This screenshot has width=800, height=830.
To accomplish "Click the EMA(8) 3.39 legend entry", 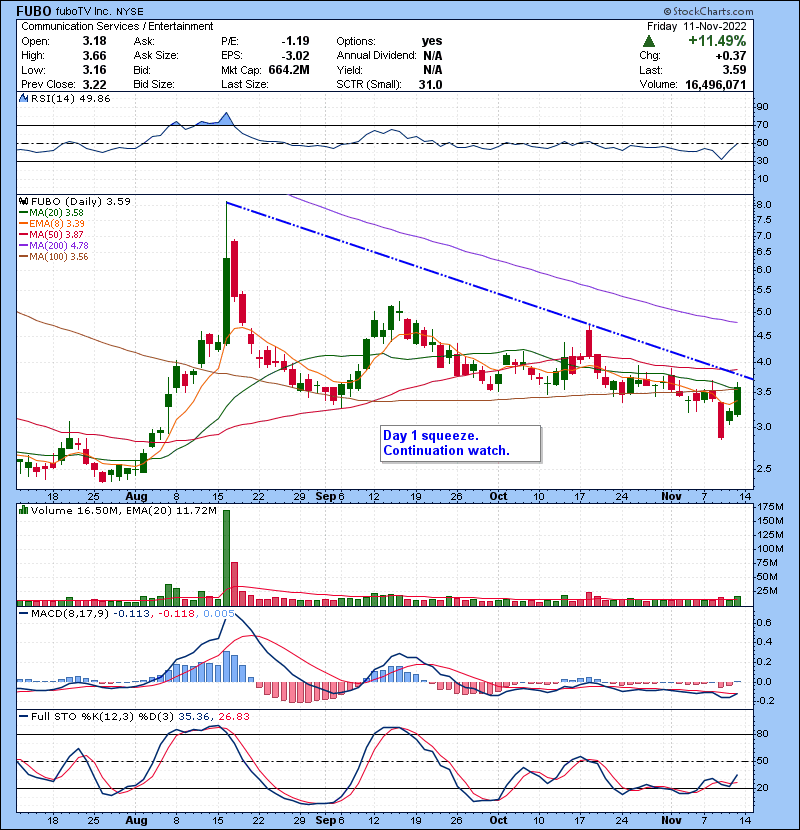I will coord(57,224).
